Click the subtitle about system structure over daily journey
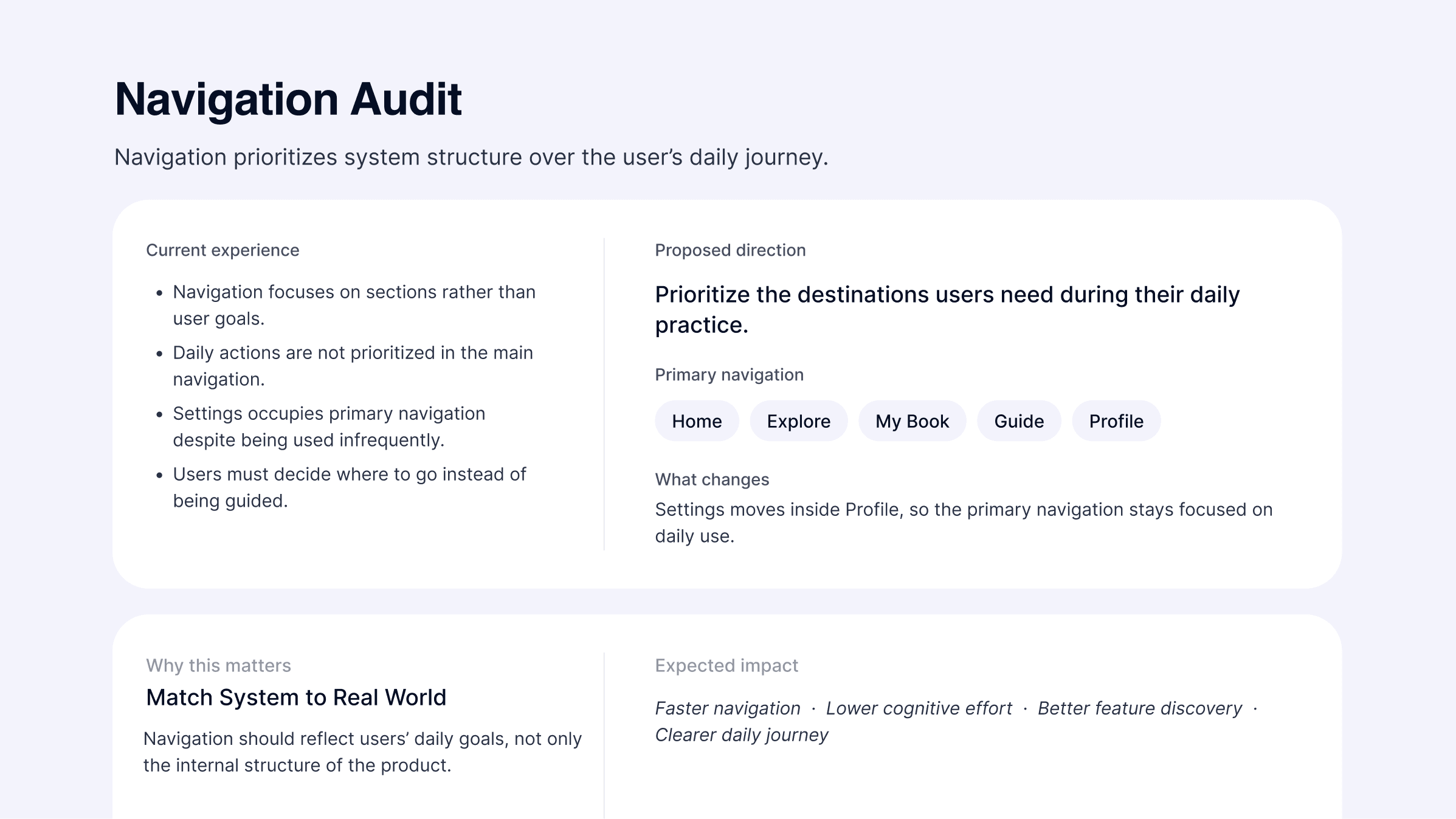This screenshot has width=1456, height=819. pos(471,157)
